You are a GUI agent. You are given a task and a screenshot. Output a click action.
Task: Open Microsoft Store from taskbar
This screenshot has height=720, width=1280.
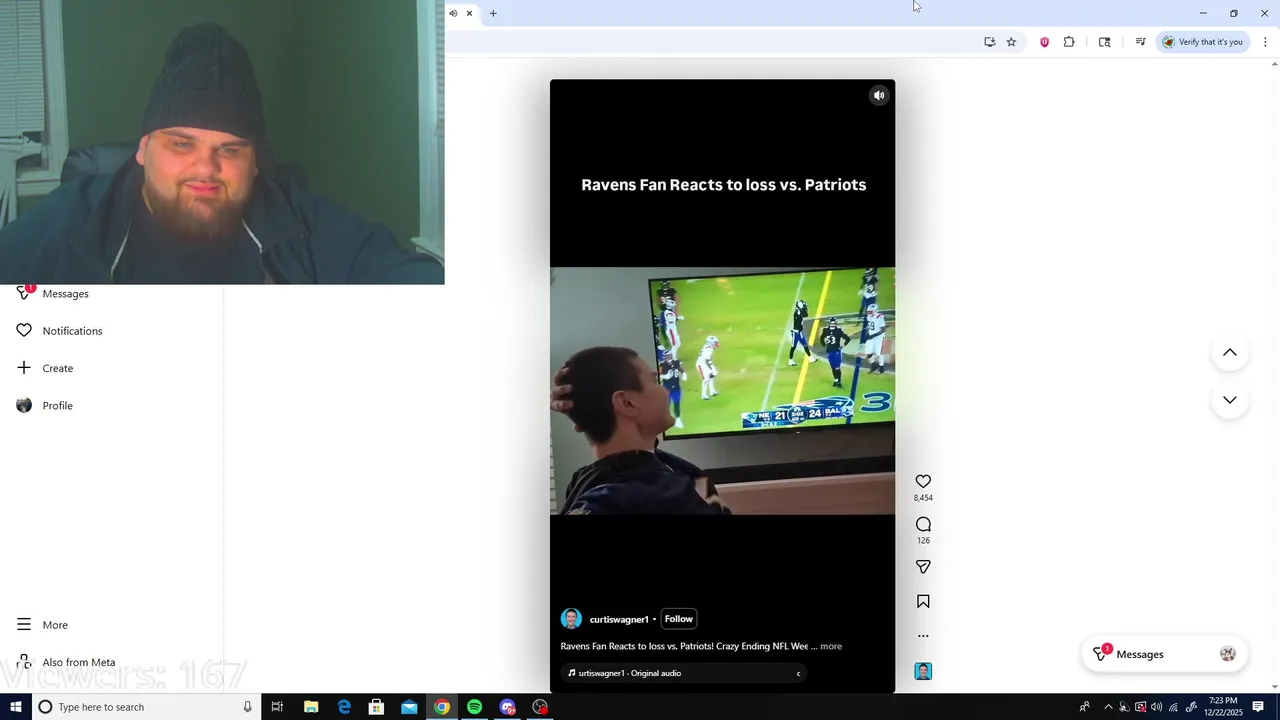click(376, 707)
